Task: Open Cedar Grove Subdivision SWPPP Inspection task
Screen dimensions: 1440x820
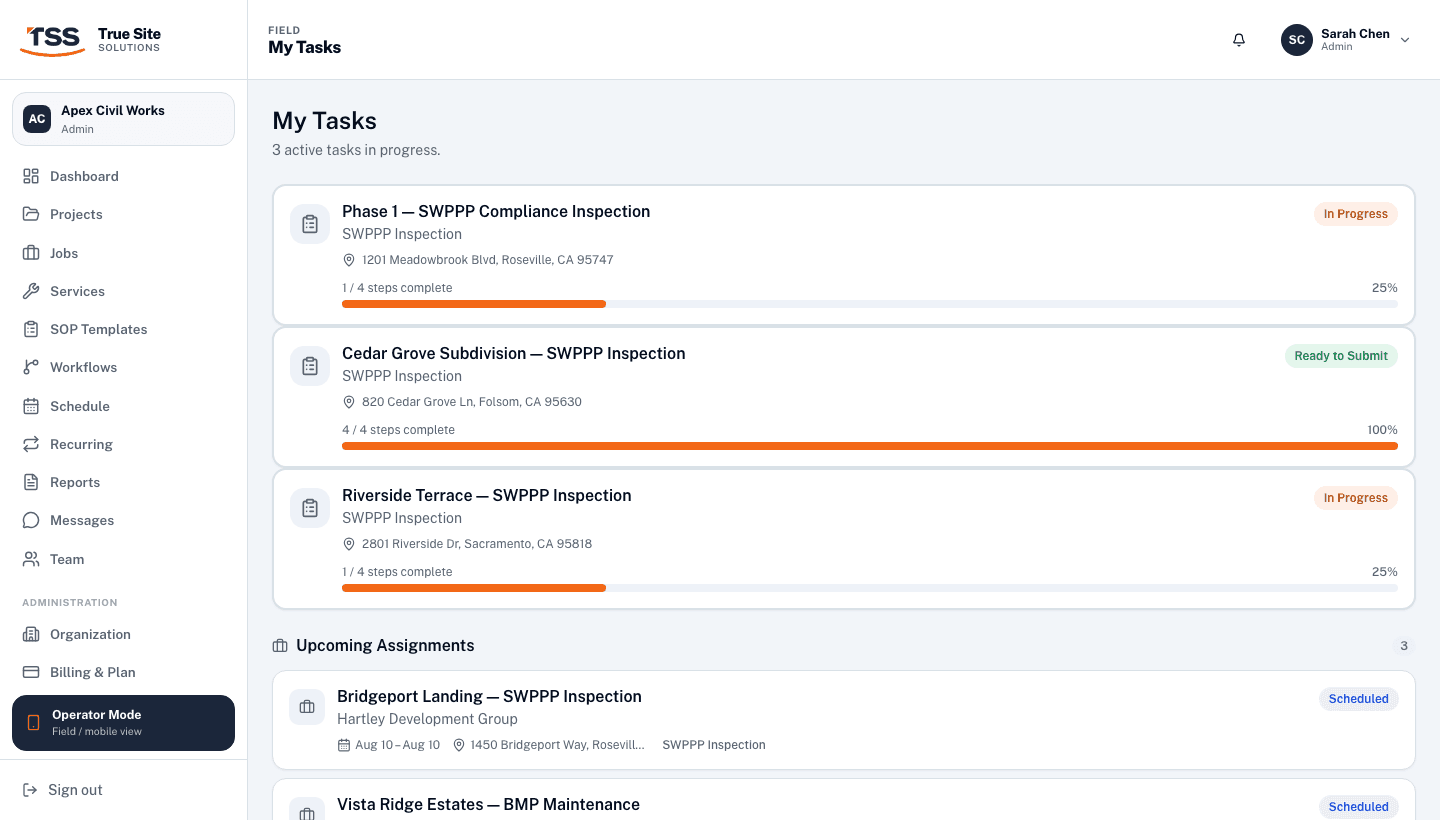Action: click(x=844, y=397)
